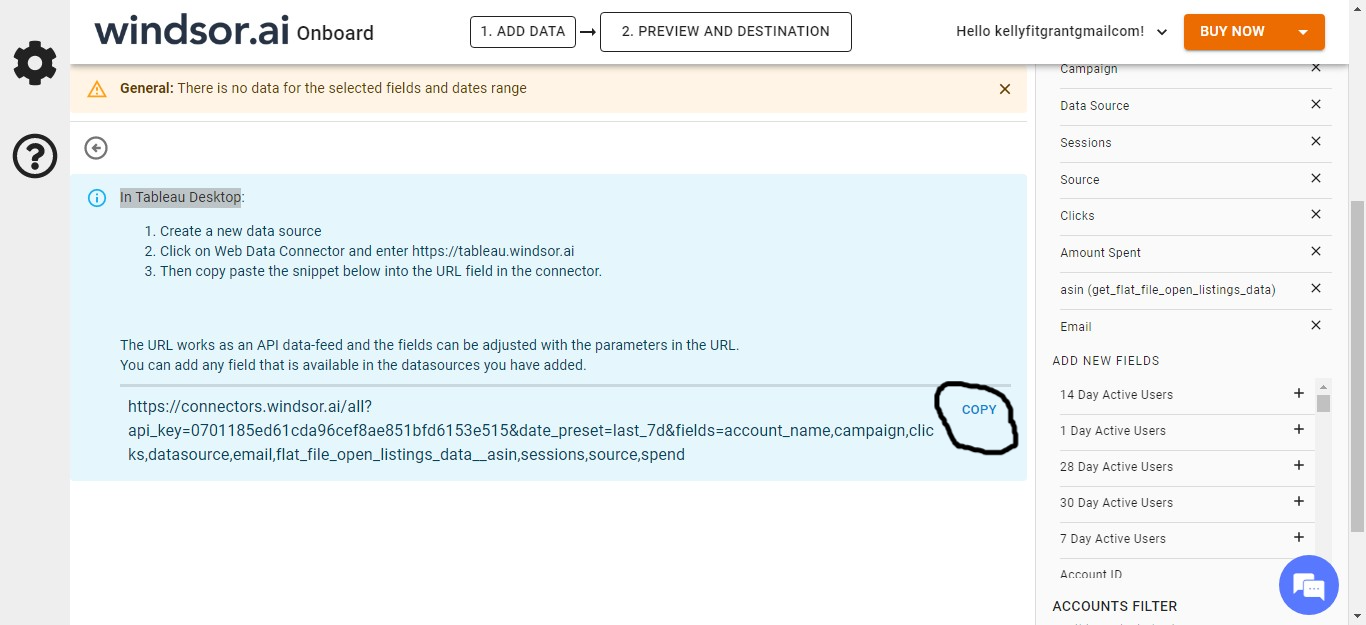1366x625 pixels.
Task: Click the back arrow circle icon
Action: pyautogui.click(x=96, y=148)
